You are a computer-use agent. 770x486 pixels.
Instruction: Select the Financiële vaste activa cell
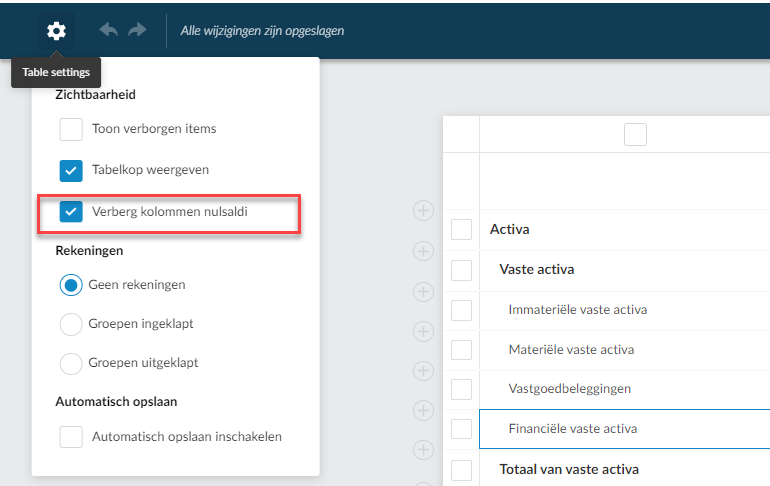coord(625,429)
